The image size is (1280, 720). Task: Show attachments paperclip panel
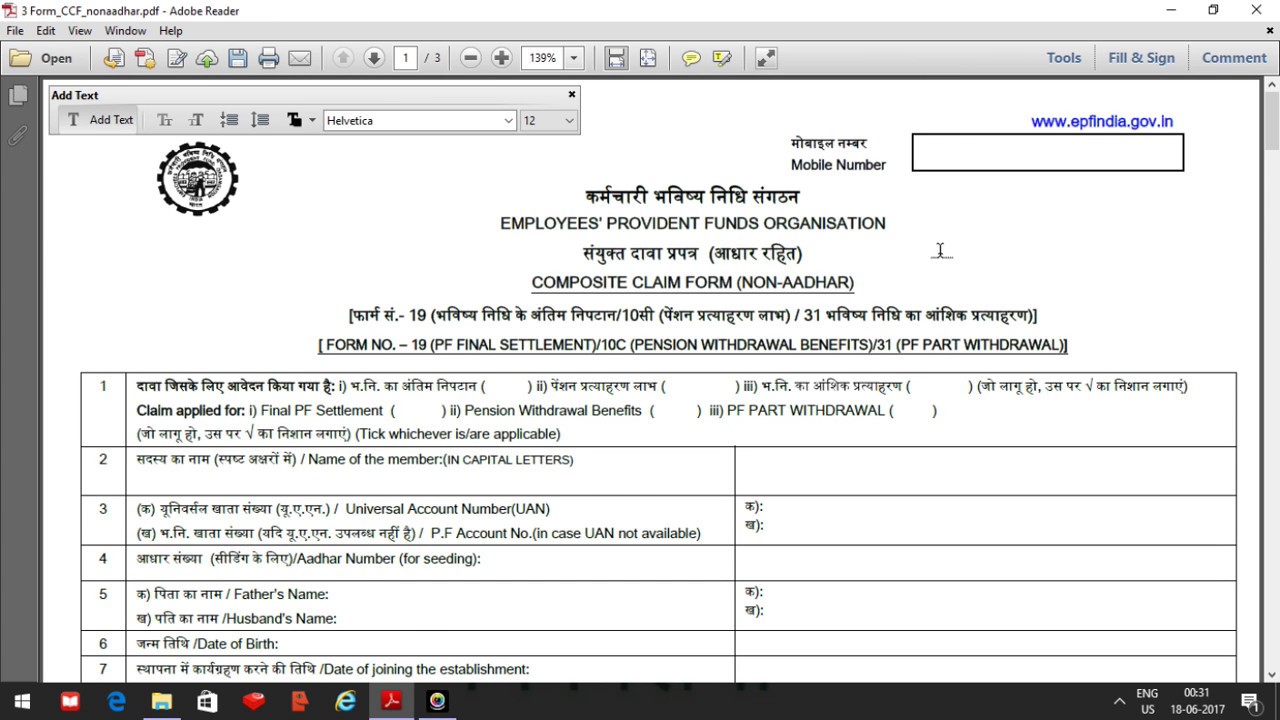pos(18,135)
